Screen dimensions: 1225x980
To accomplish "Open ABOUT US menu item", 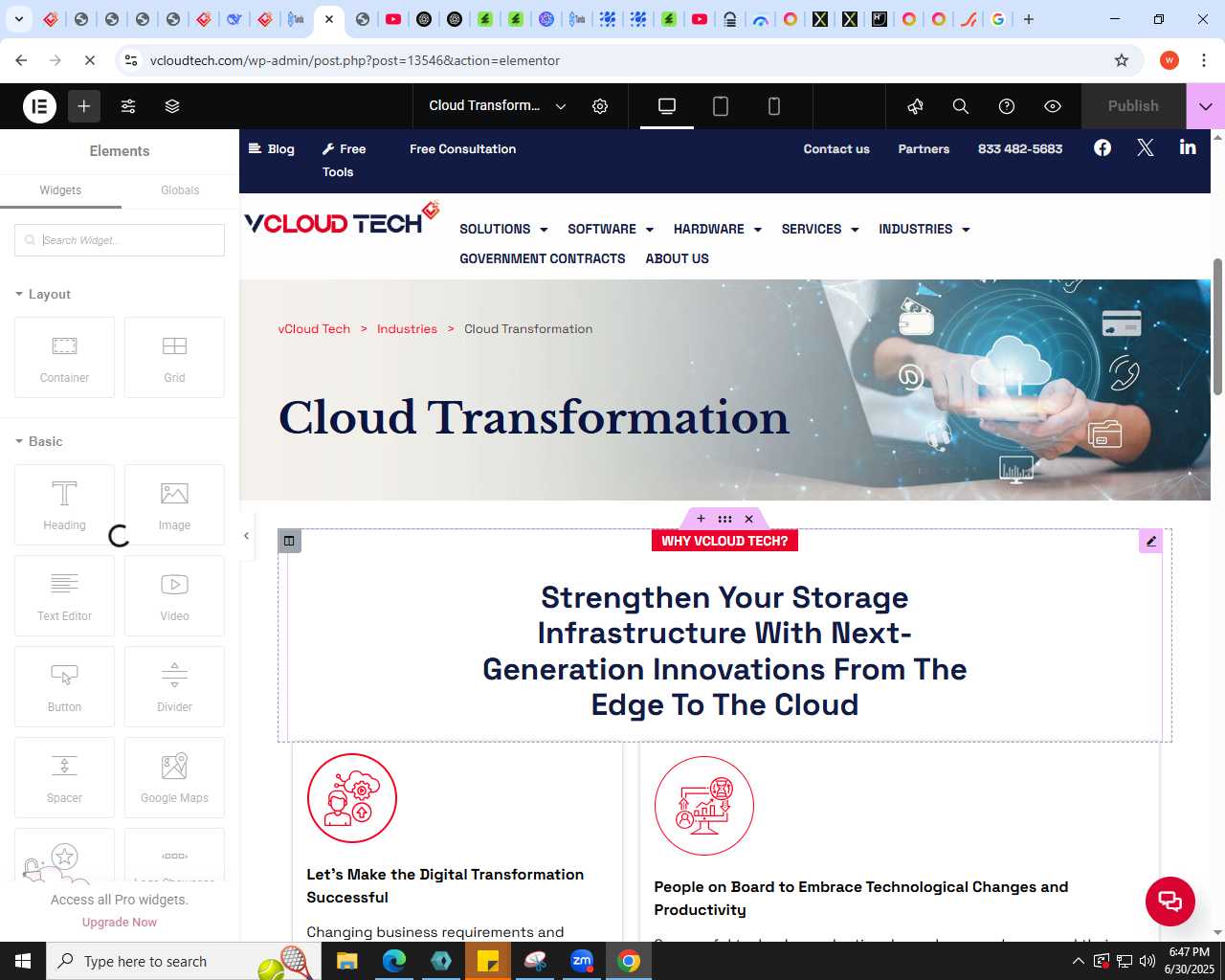I will [678, 258].
